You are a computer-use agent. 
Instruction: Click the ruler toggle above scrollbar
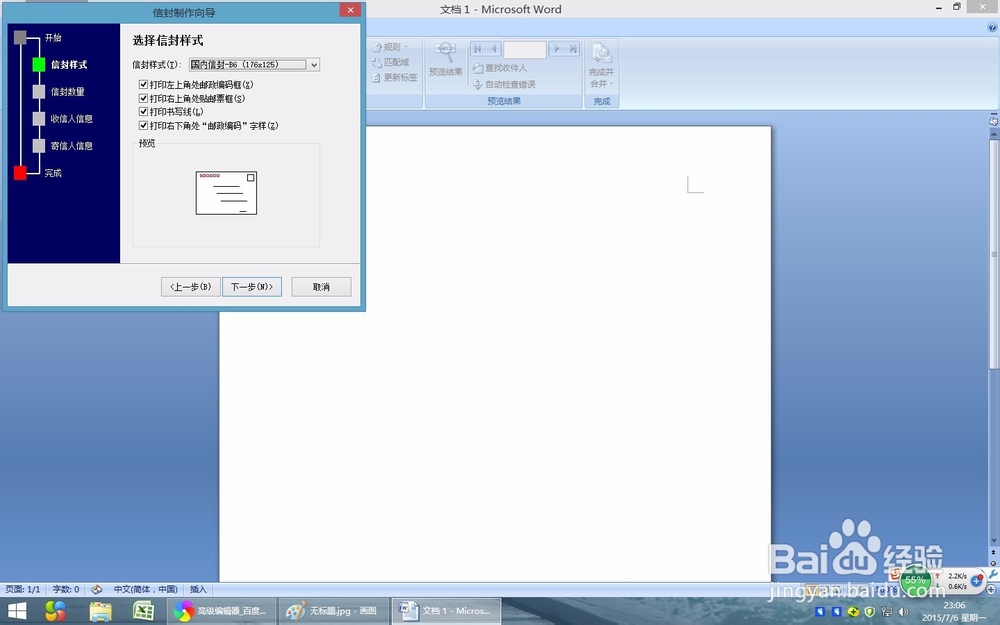(x=994, y=121)
